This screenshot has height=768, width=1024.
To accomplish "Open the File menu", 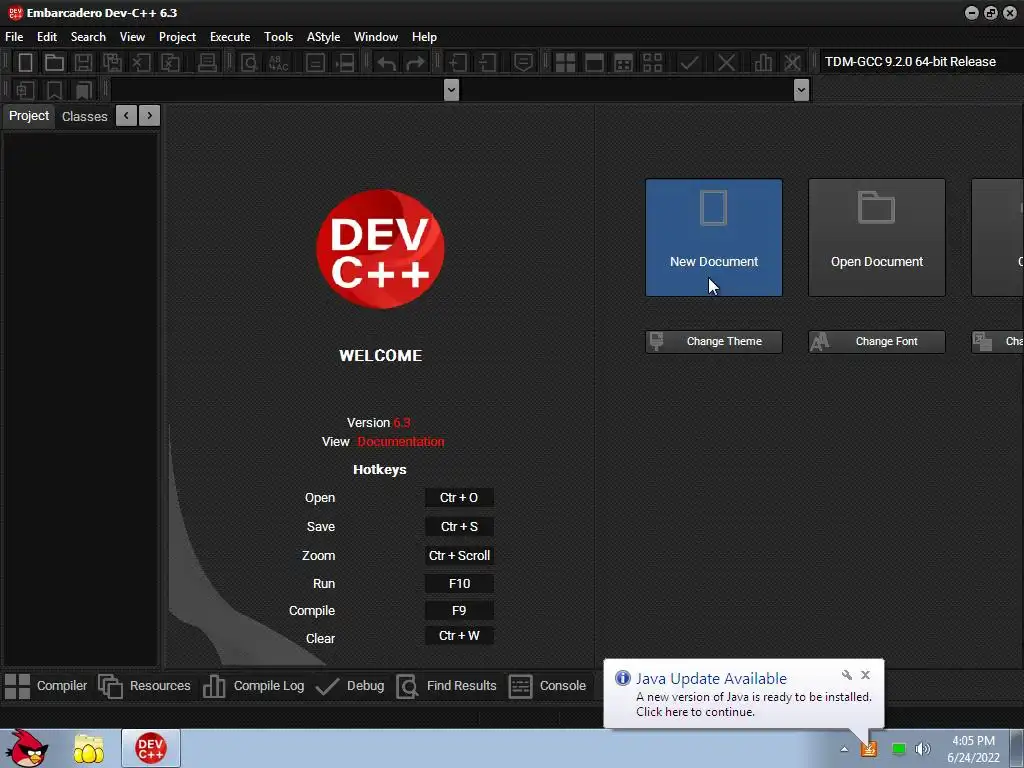I will tap(14, 37).
